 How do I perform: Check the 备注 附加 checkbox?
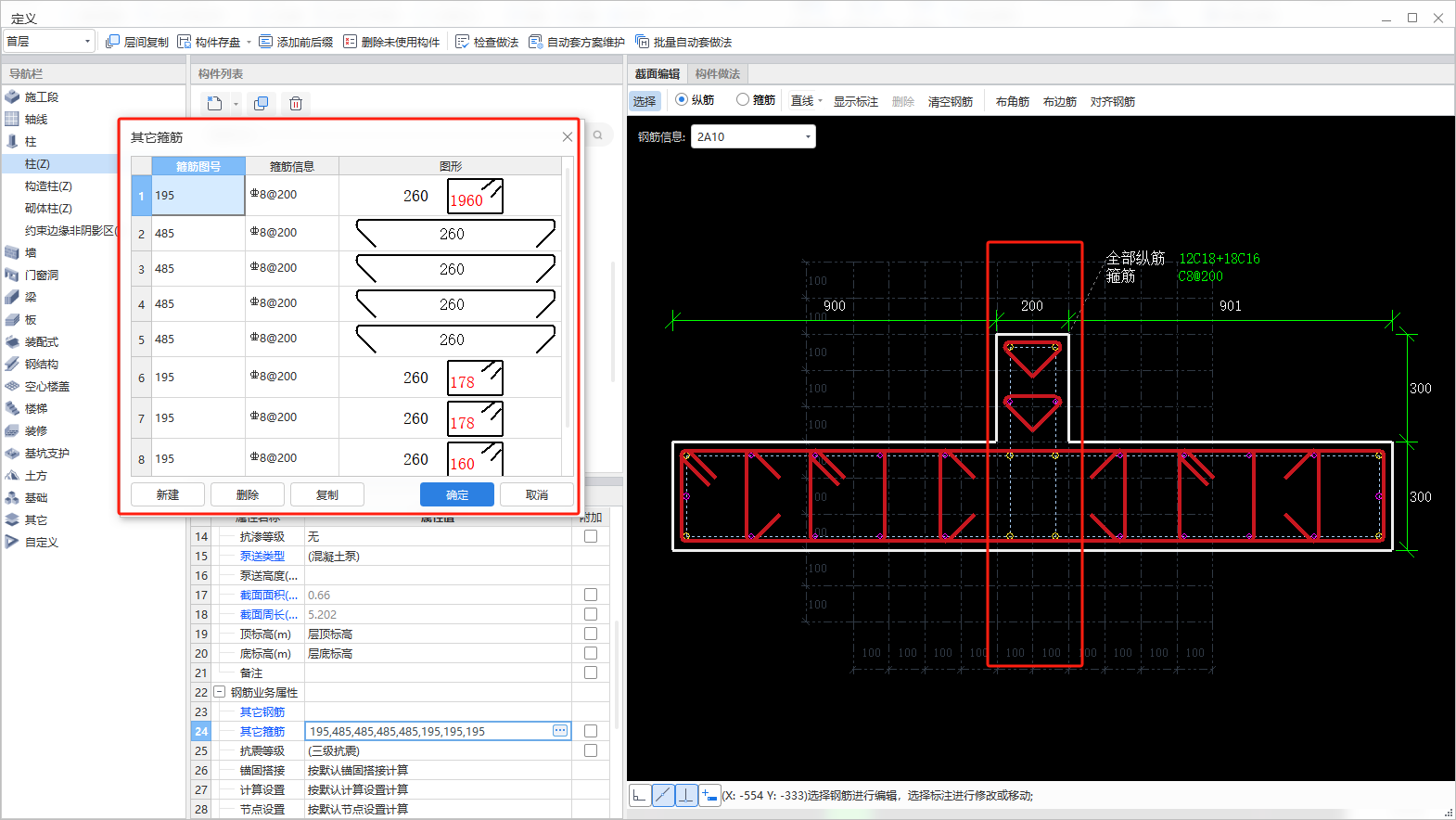pyautogui.click(x=591, y=673)
